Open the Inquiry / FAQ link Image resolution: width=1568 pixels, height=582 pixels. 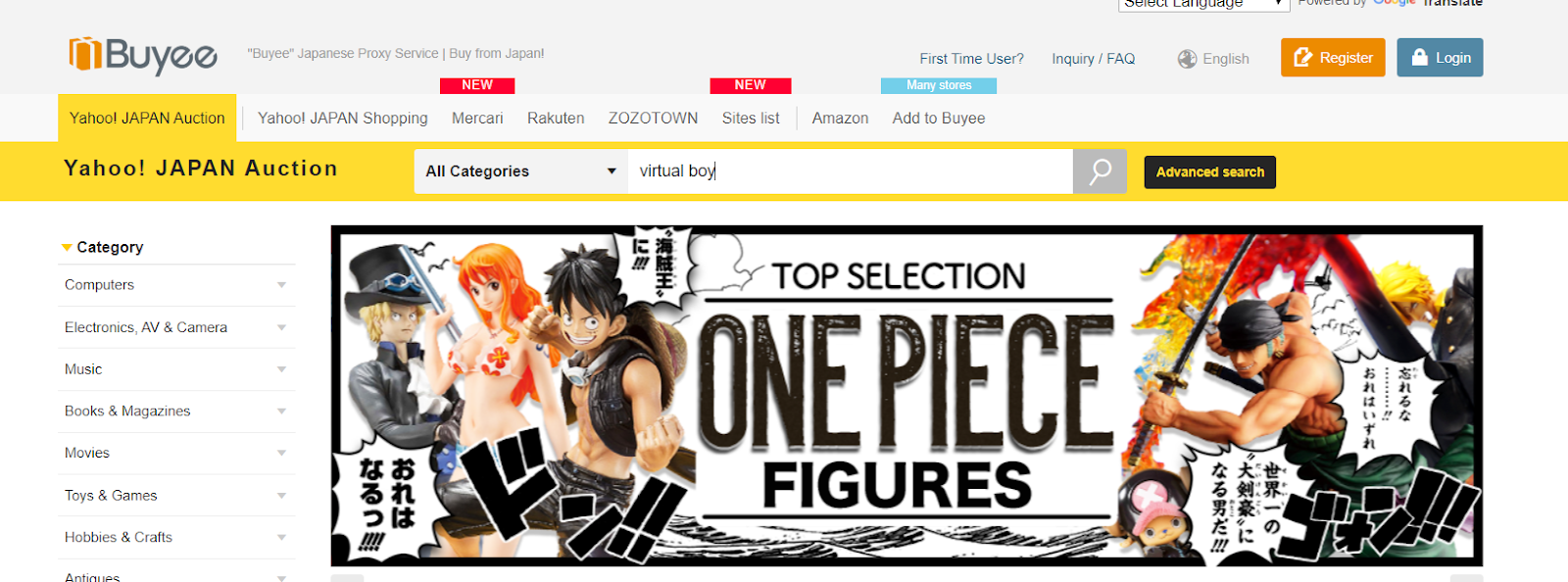(1094, 59)
